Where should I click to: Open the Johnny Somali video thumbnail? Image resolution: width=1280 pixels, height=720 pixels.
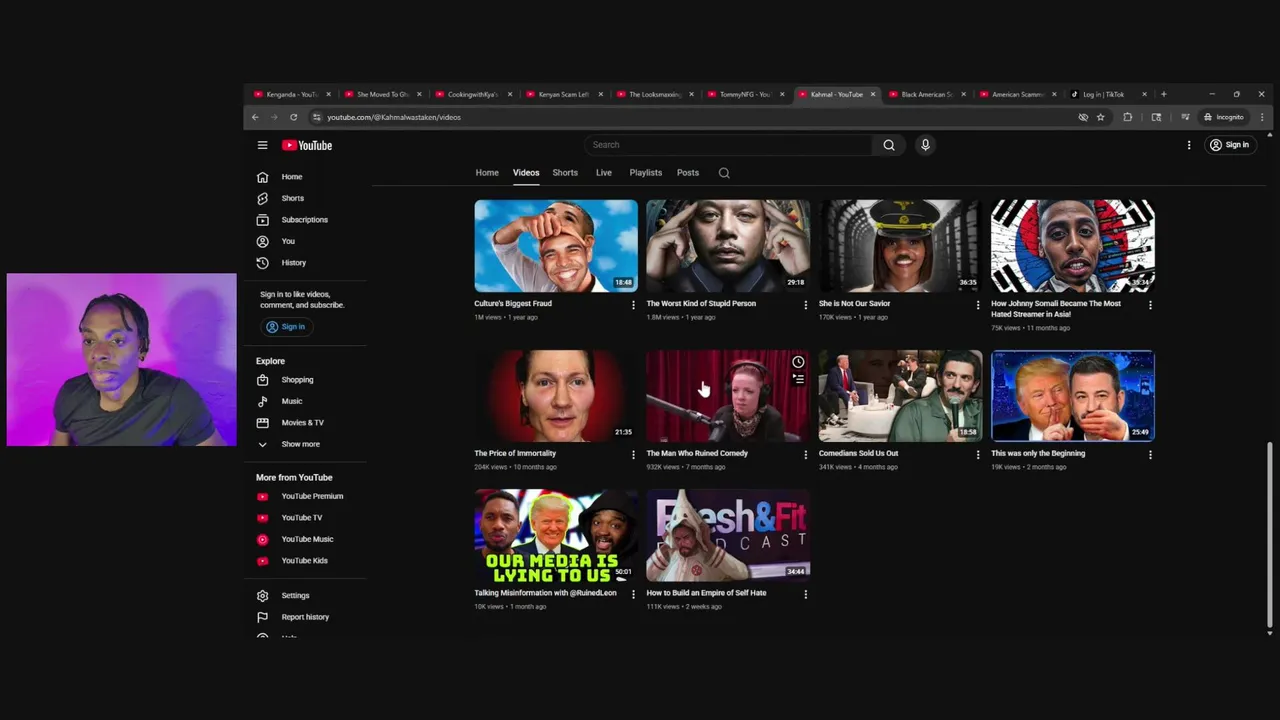[x=1073, y=246]
